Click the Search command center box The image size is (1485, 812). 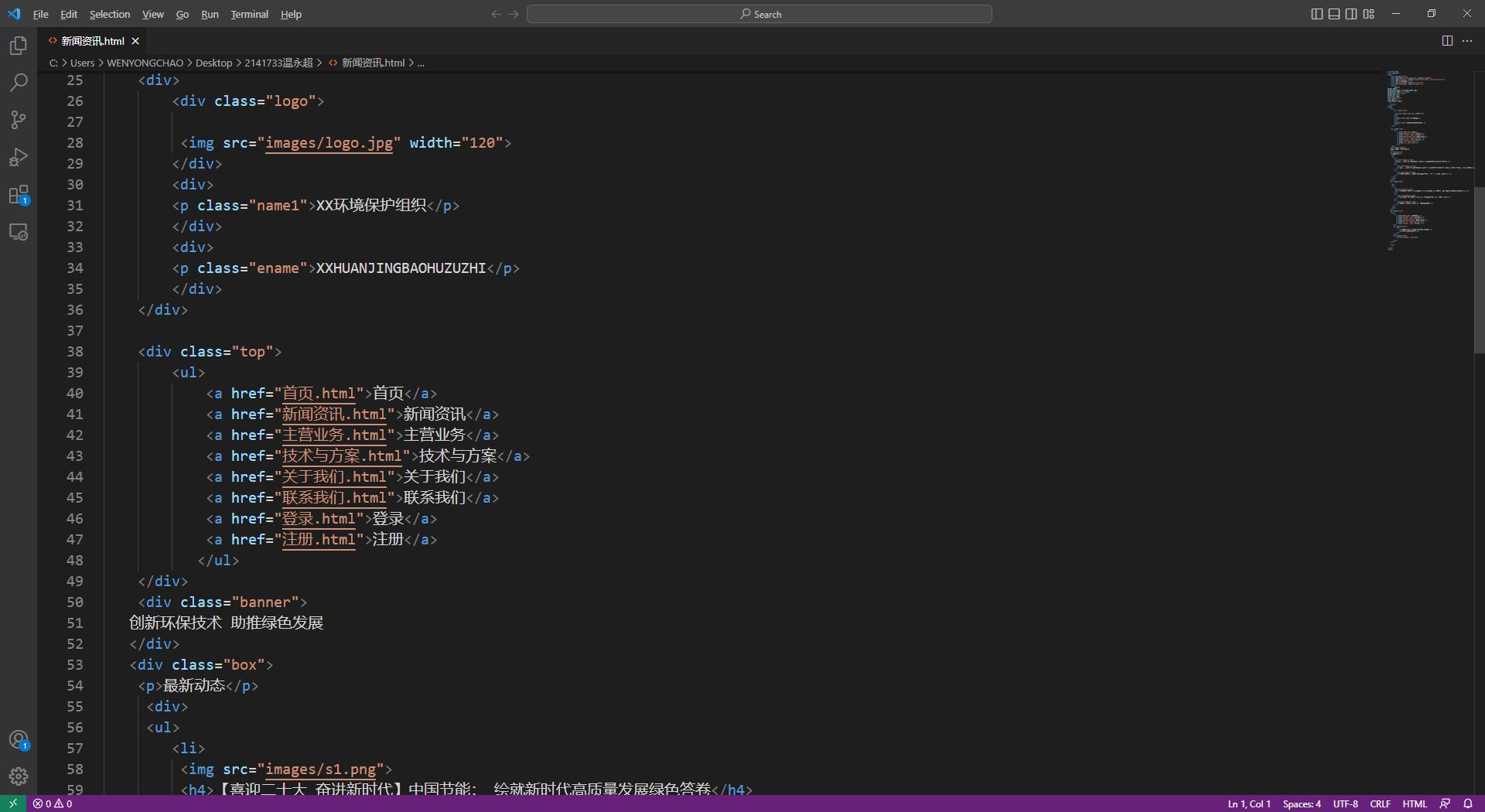pyautogui.click(x=760, y=14)
